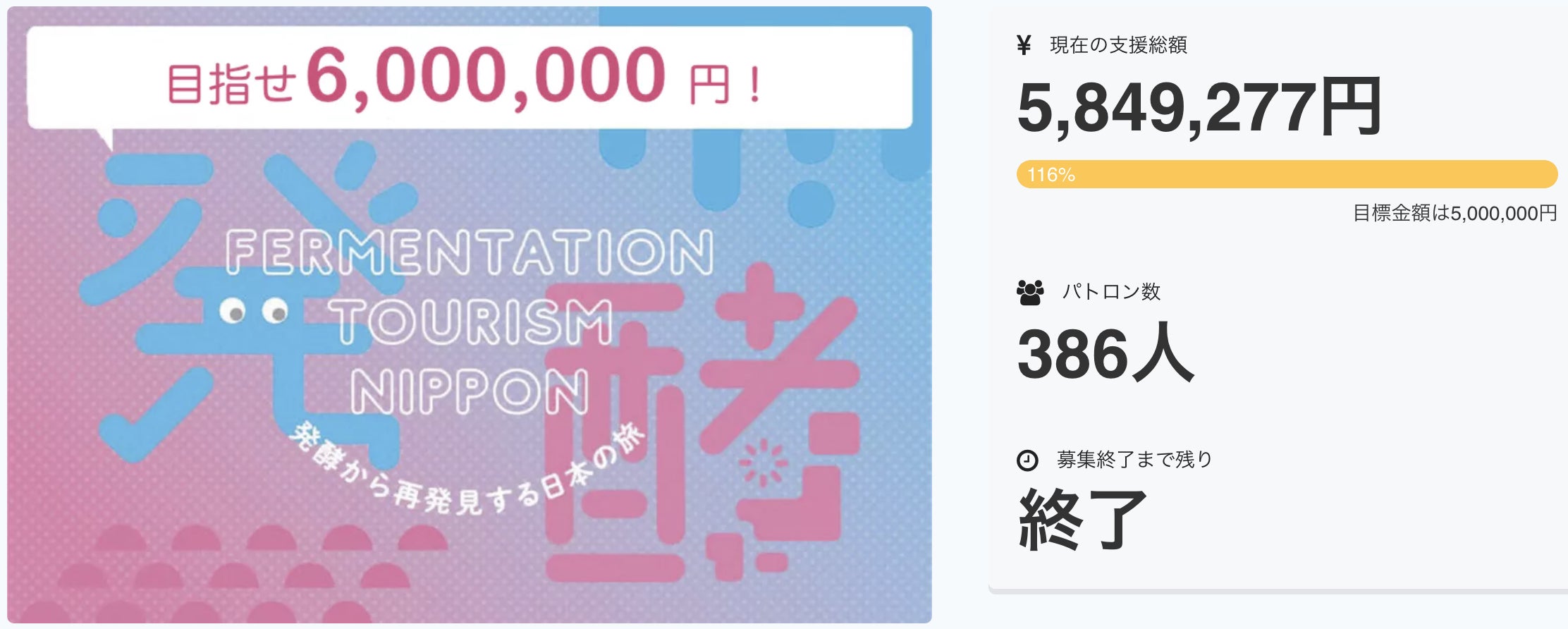This screenshot has width=1568, height=629.
Task: Click the 116% progress label
Action: pyautogui.click(x=1051, y=175)
